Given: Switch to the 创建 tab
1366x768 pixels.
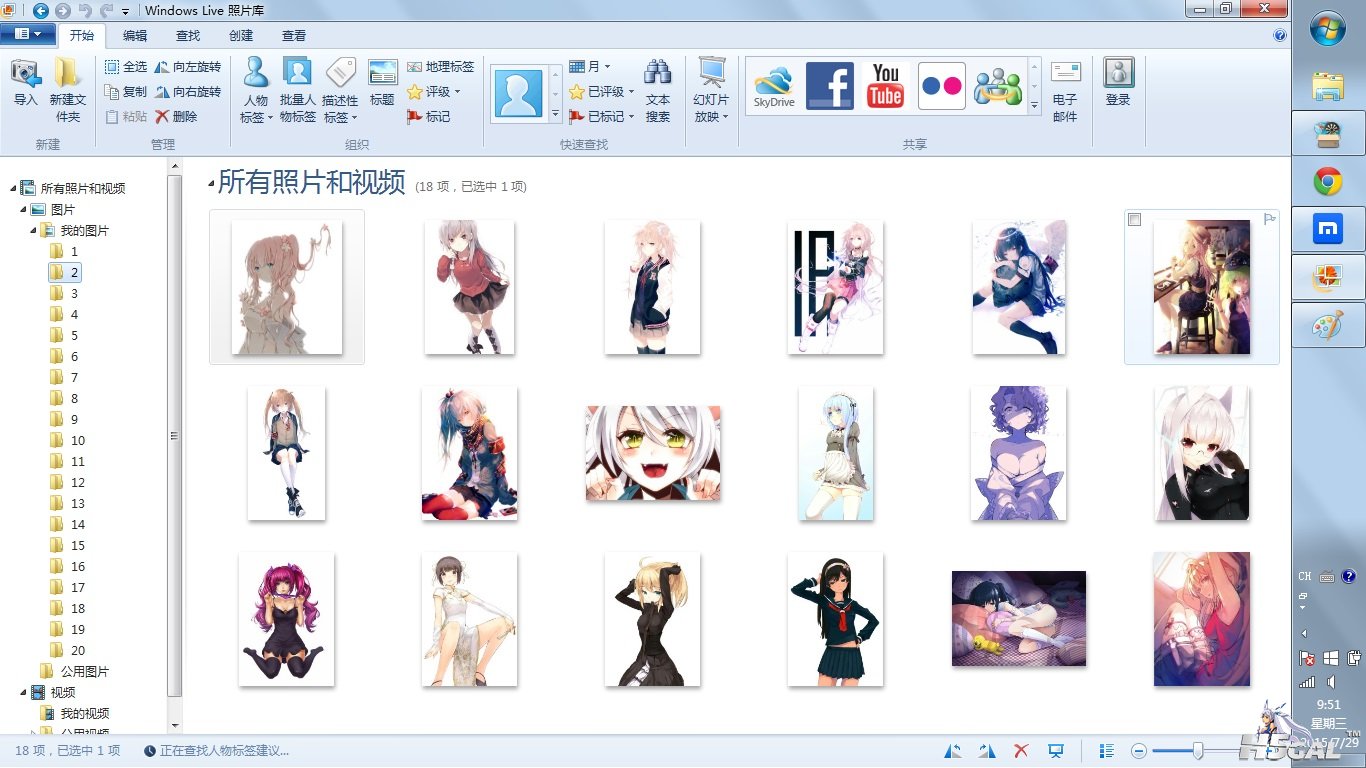Looking at the screenshot, I should pos(241,35).
